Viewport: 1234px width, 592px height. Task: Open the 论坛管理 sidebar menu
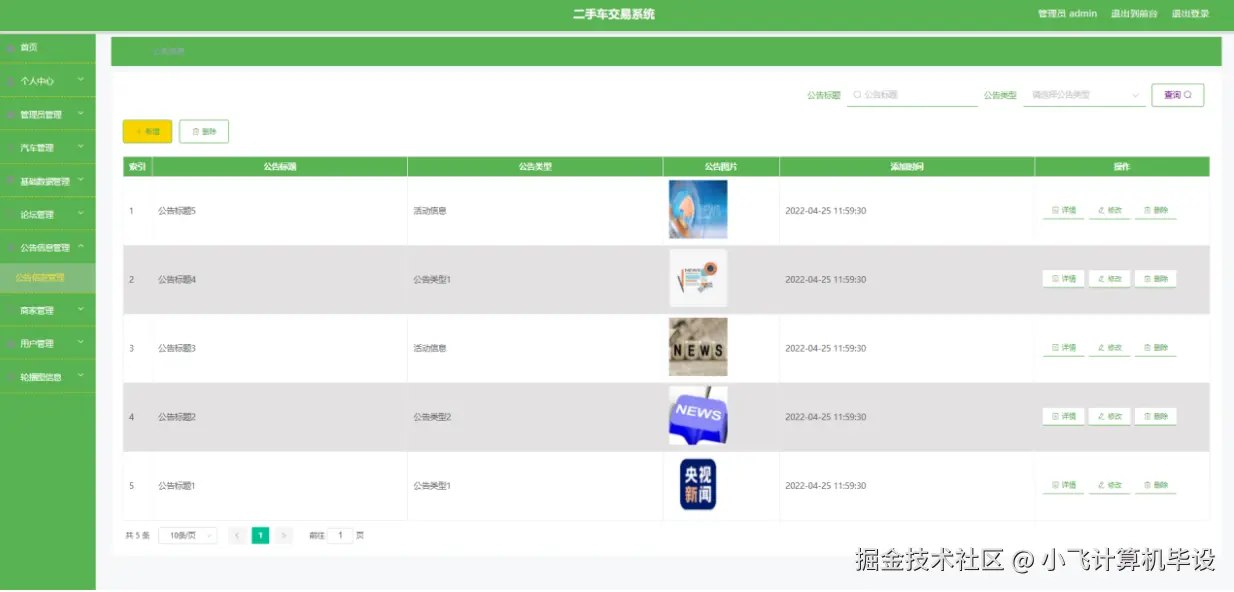coord(47,213)
